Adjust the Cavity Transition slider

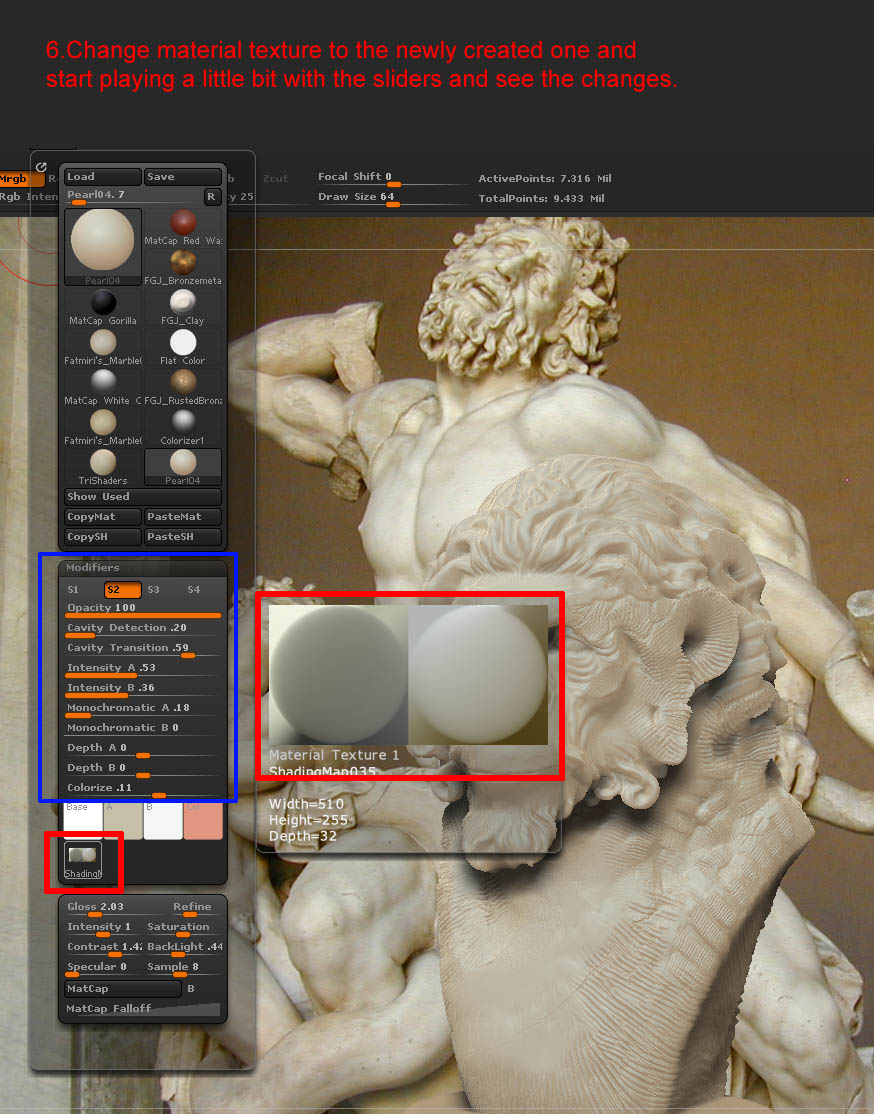point(143,649)
